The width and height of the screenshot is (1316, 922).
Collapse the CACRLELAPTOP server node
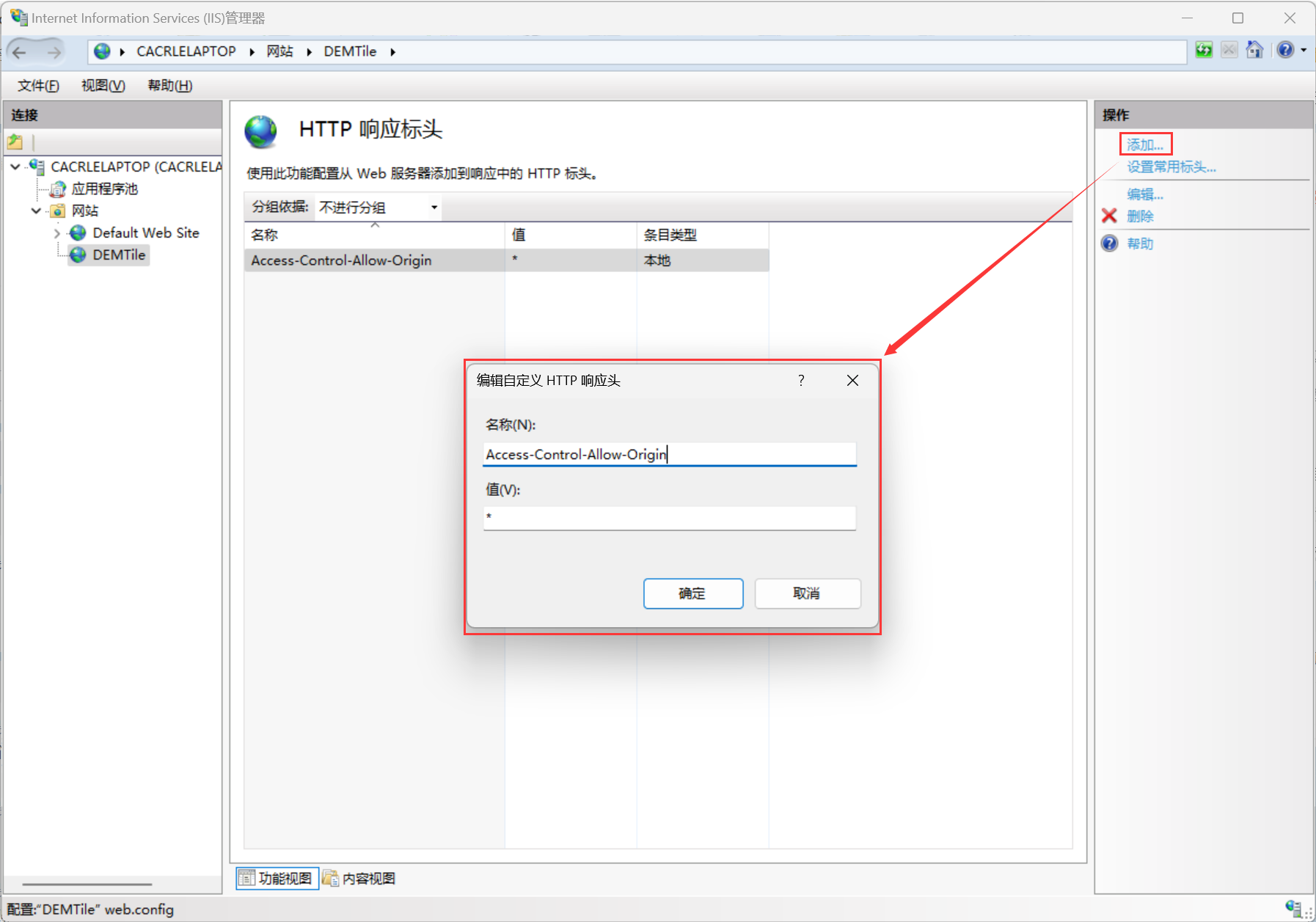(15, 167)
